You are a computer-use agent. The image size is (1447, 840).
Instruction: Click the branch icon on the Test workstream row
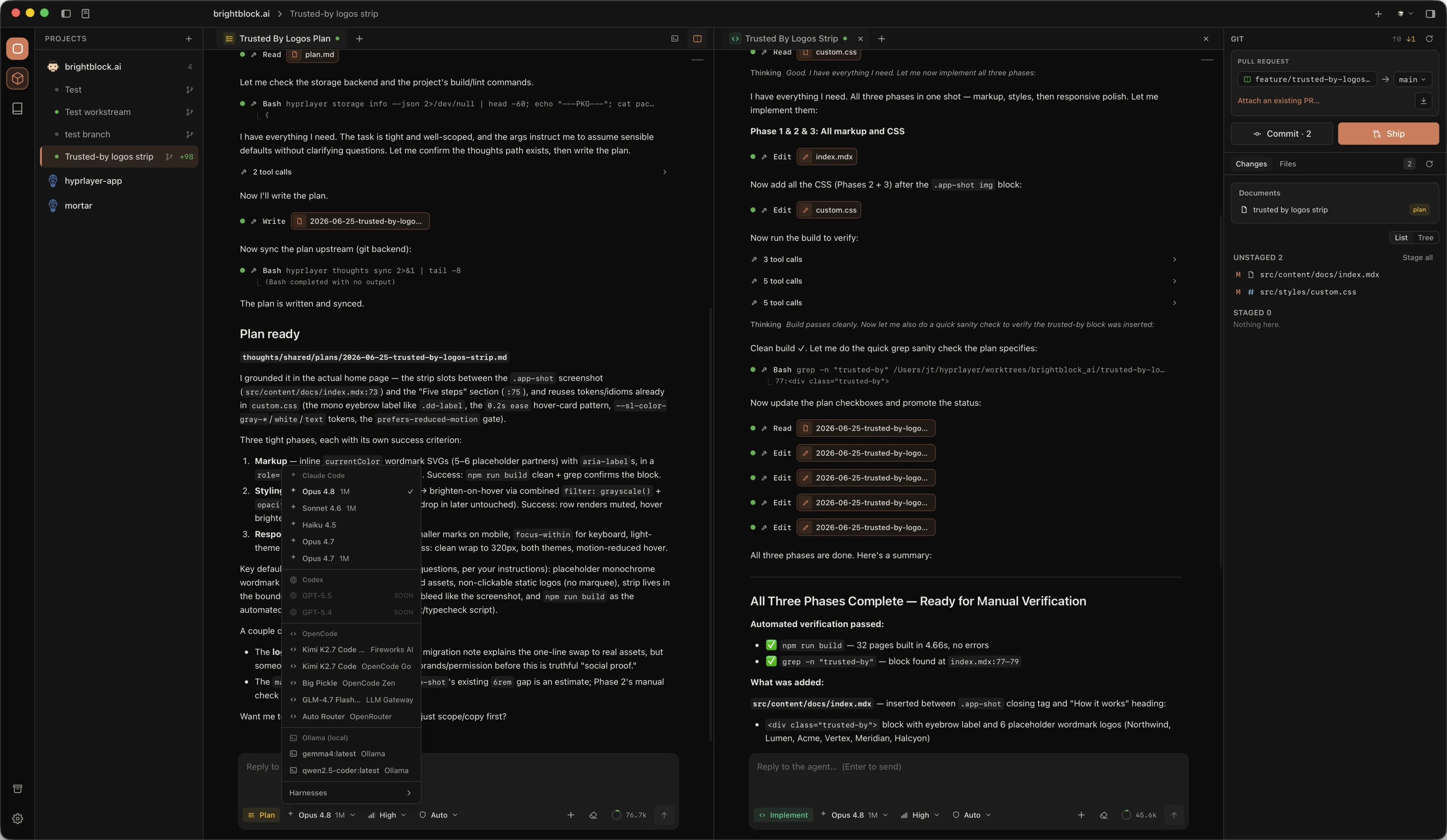coord(190,112)
